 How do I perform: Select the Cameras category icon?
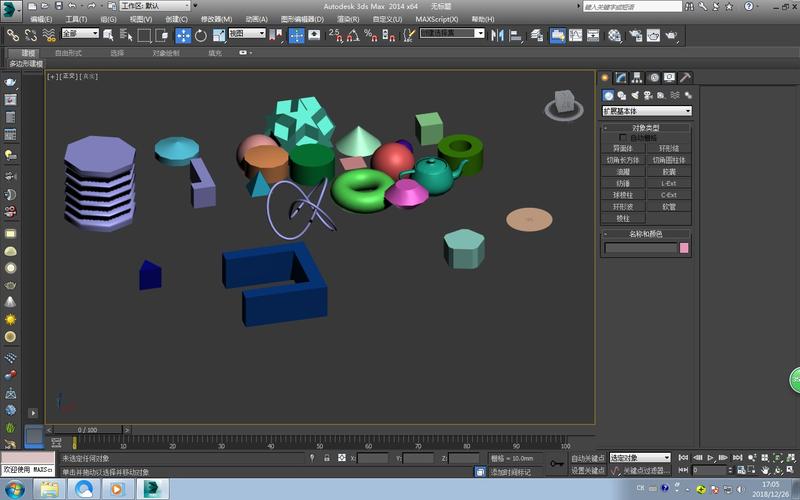point(648,95)
